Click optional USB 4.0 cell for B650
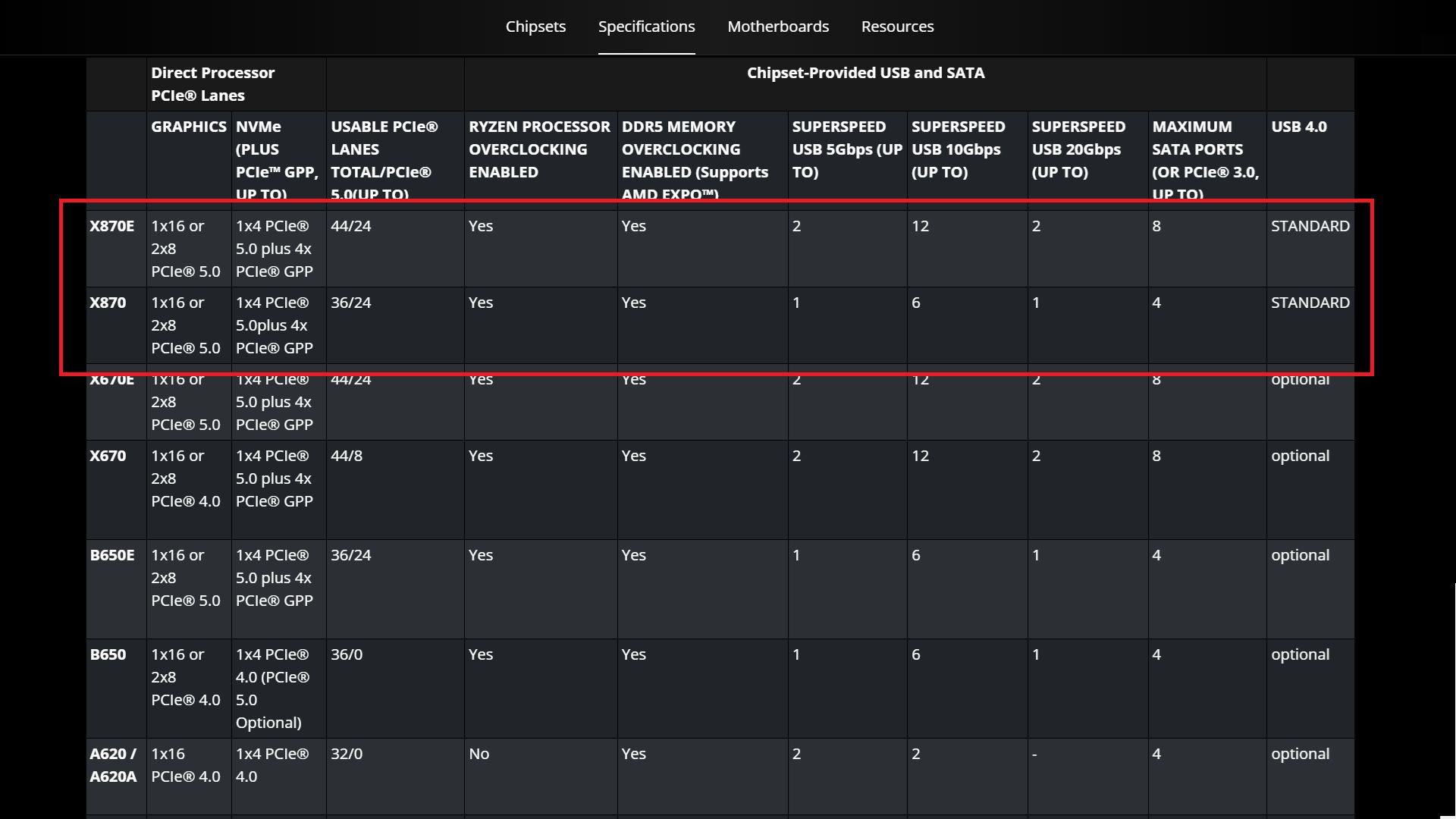Screen dimensions: 1456x819 coord(1300,654)
